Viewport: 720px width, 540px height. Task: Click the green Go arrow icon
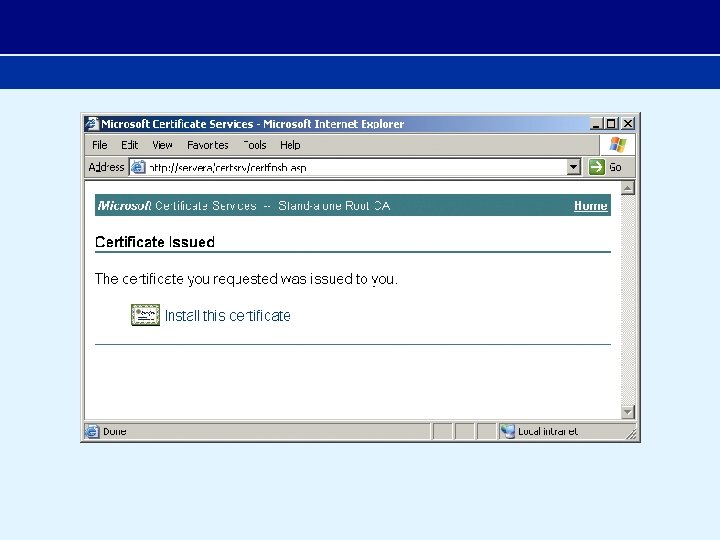pos(596,167)
